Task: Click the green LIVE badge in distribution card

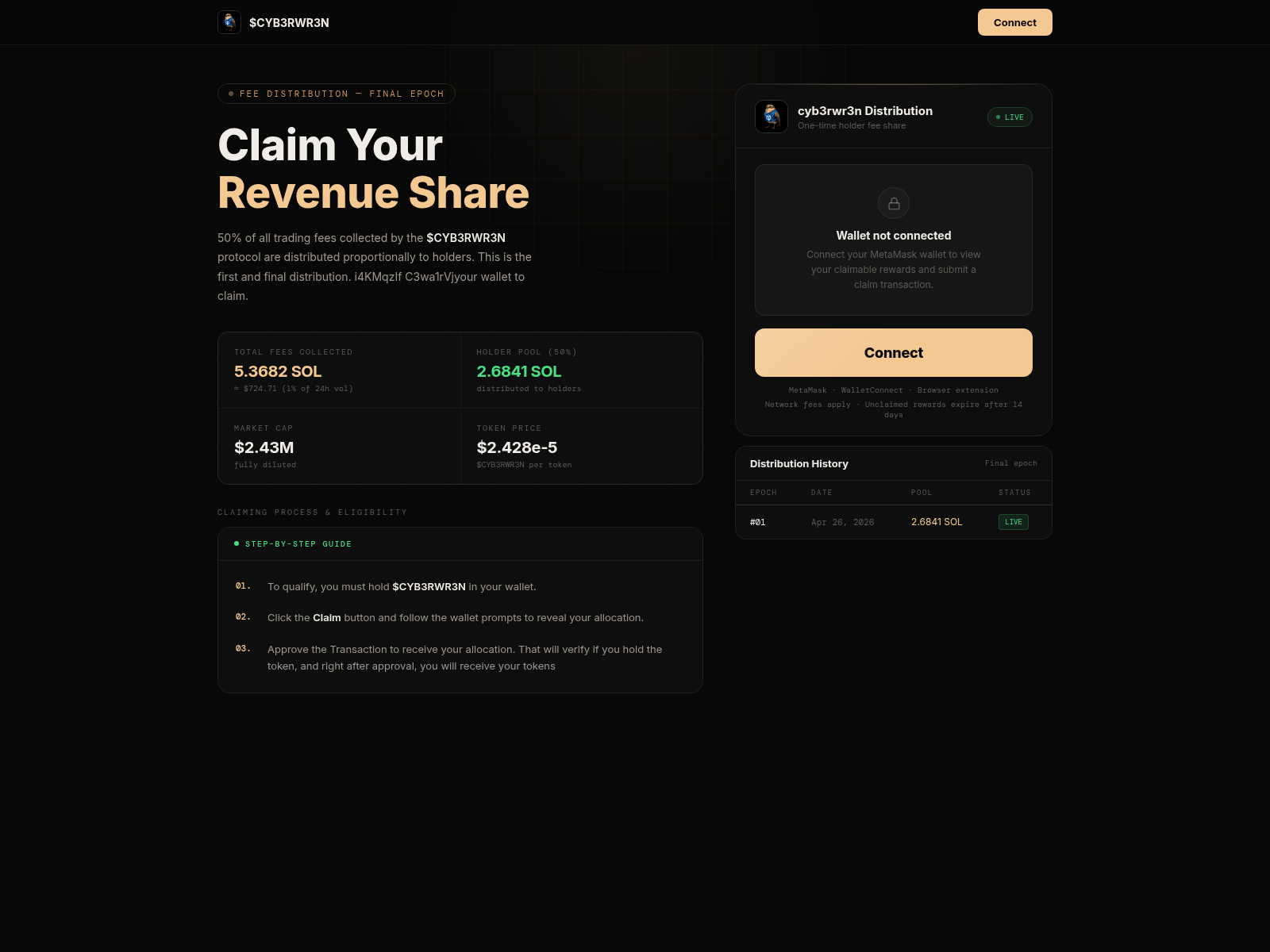Action: (x=1010, y=117)
